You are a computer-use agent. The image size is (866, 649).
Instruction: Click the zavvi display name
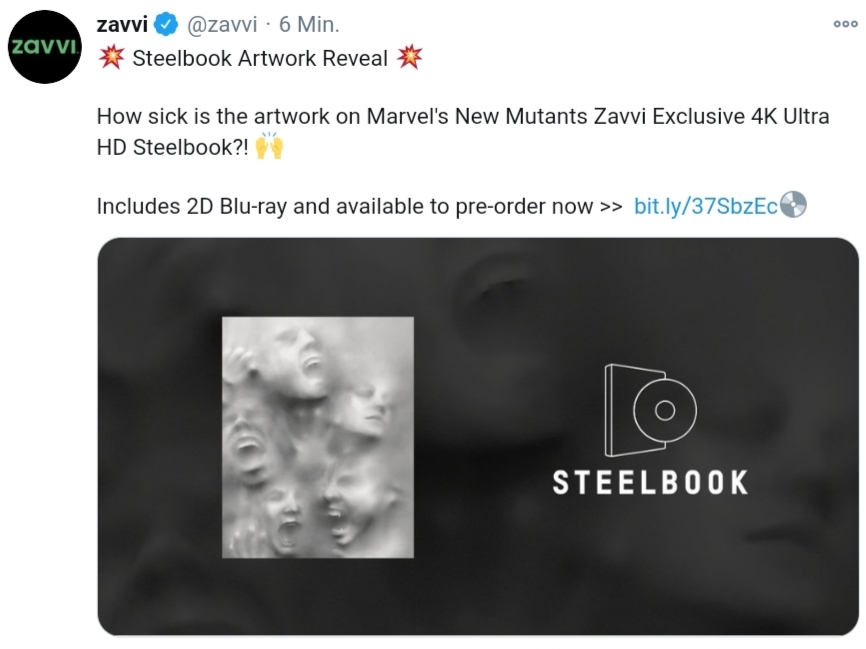(122, 24)
